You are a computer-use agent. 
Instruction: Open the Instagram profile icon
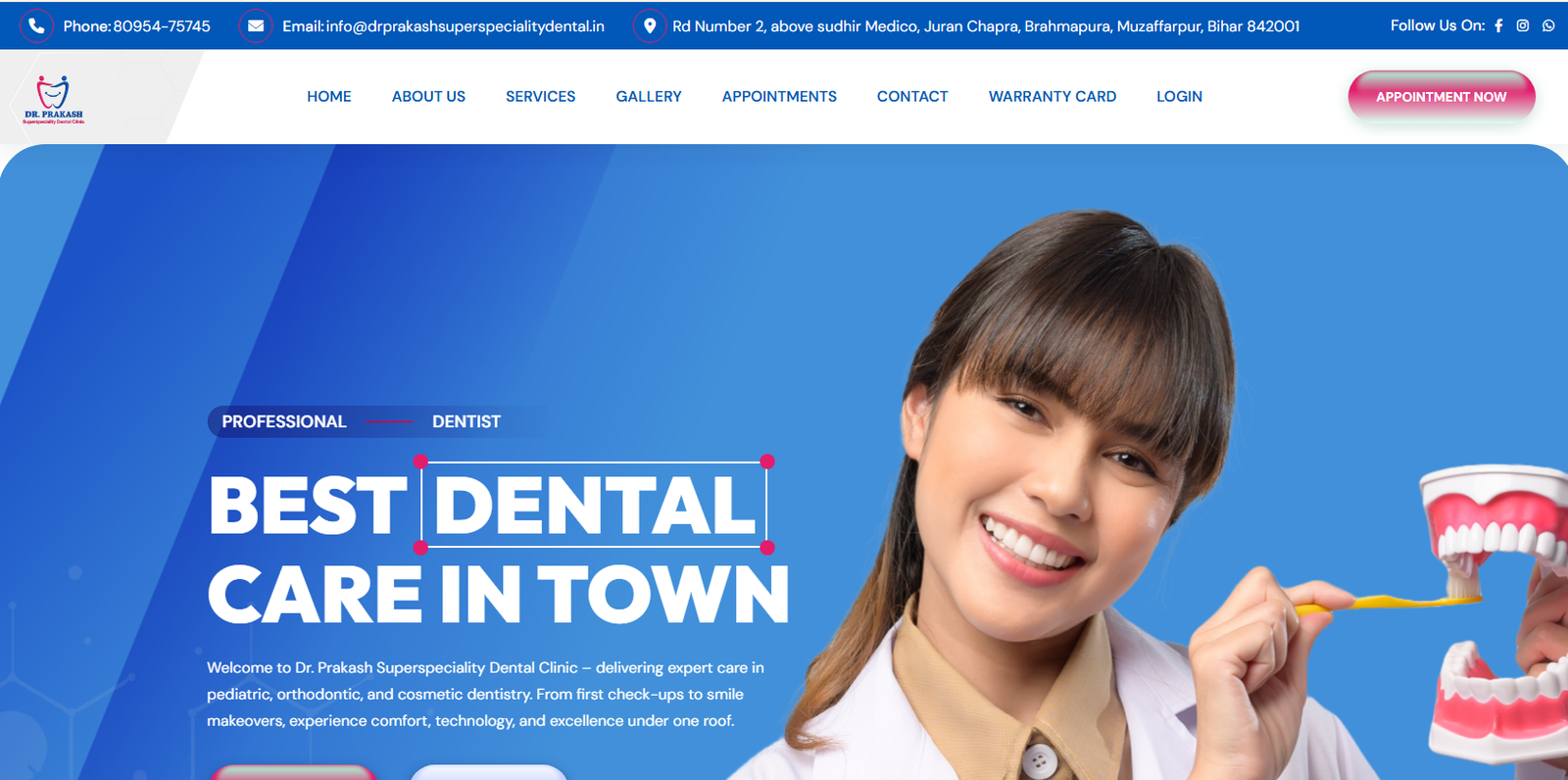point(1523,25)
